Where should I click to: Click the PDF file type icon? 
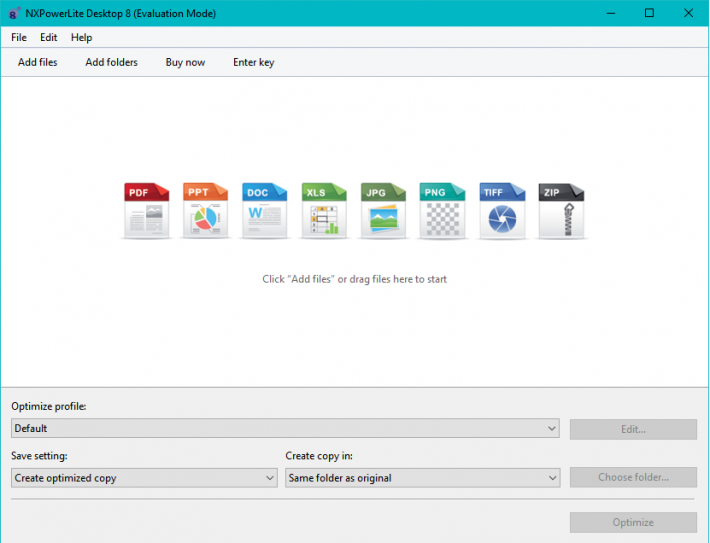tap(146, 211)
